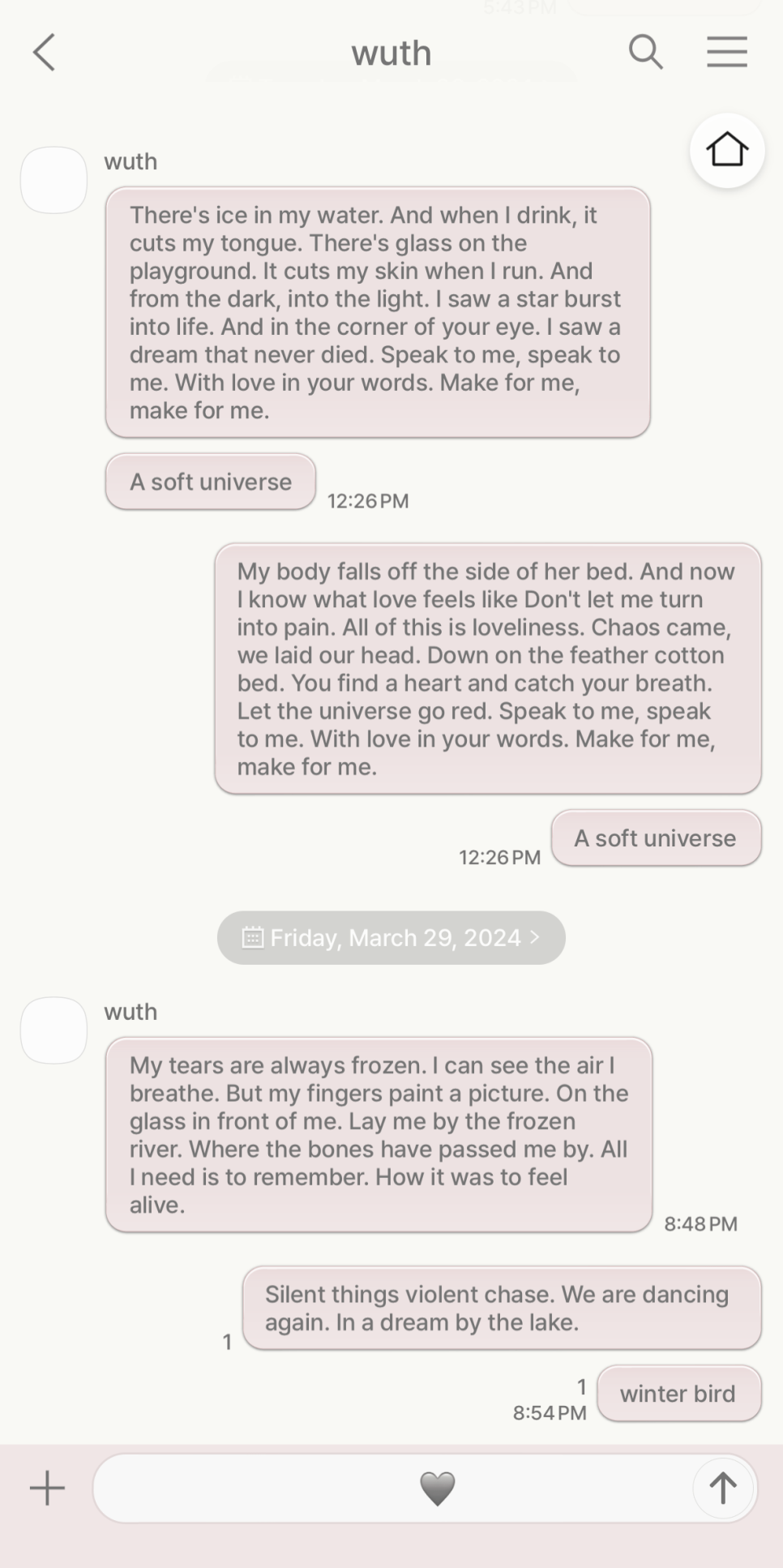Send message with up arrow button
Image resolution: width=783 pixels, height=1568 pixels.
(723, 1489)
